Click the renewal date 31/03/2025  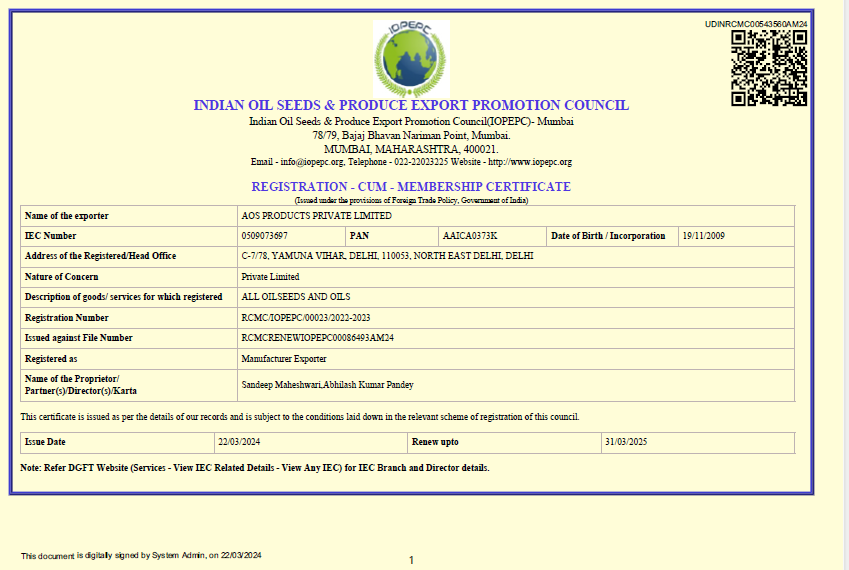click(x=626, y=442)
